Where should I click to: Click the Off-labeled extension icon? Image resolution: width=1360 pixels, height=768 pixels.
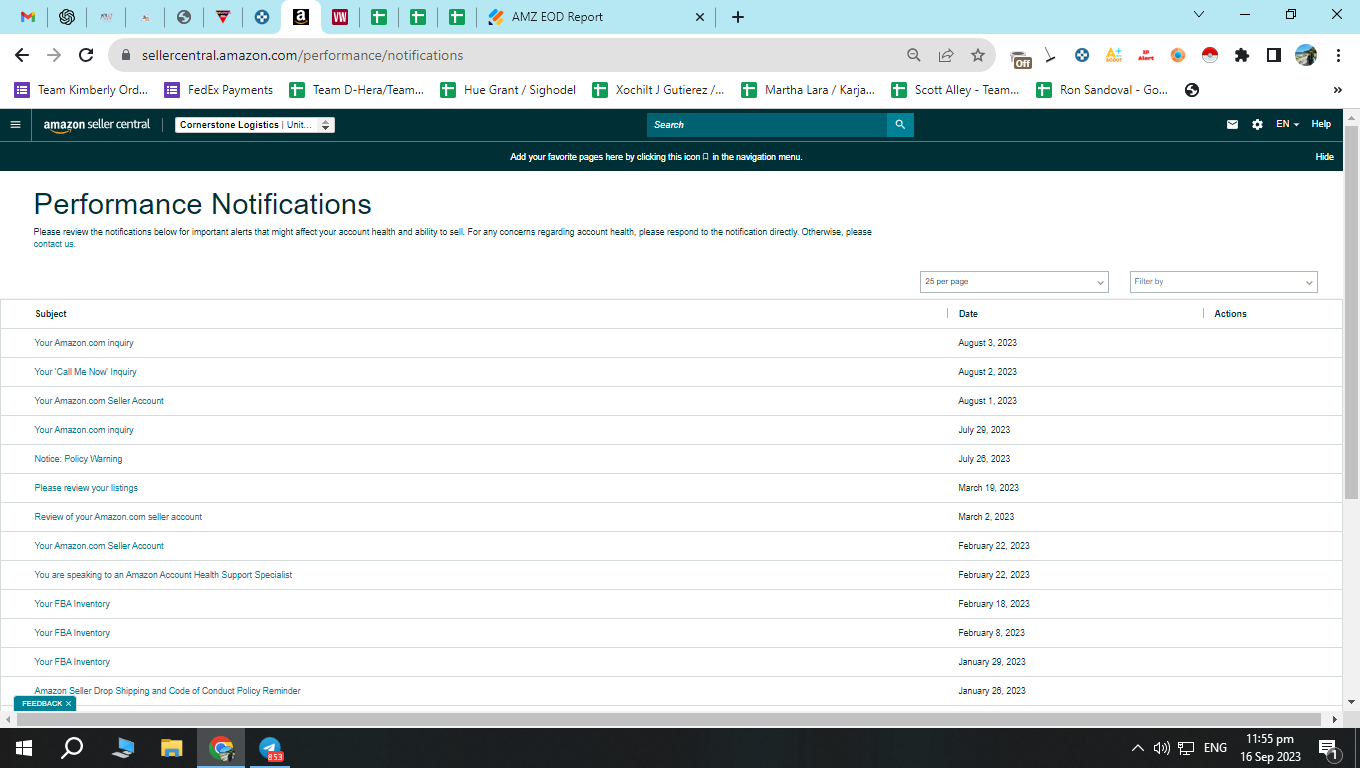[1020, 58]
